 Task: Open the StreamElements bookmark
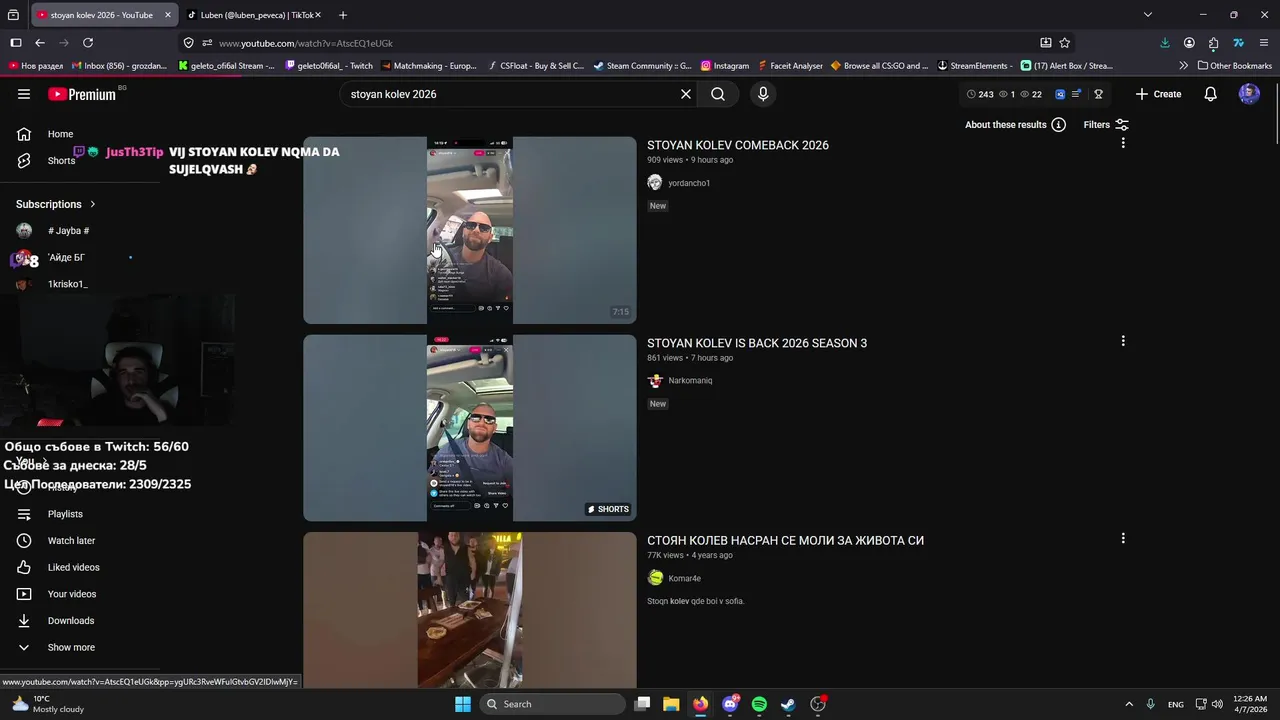[x=974, y=66]
